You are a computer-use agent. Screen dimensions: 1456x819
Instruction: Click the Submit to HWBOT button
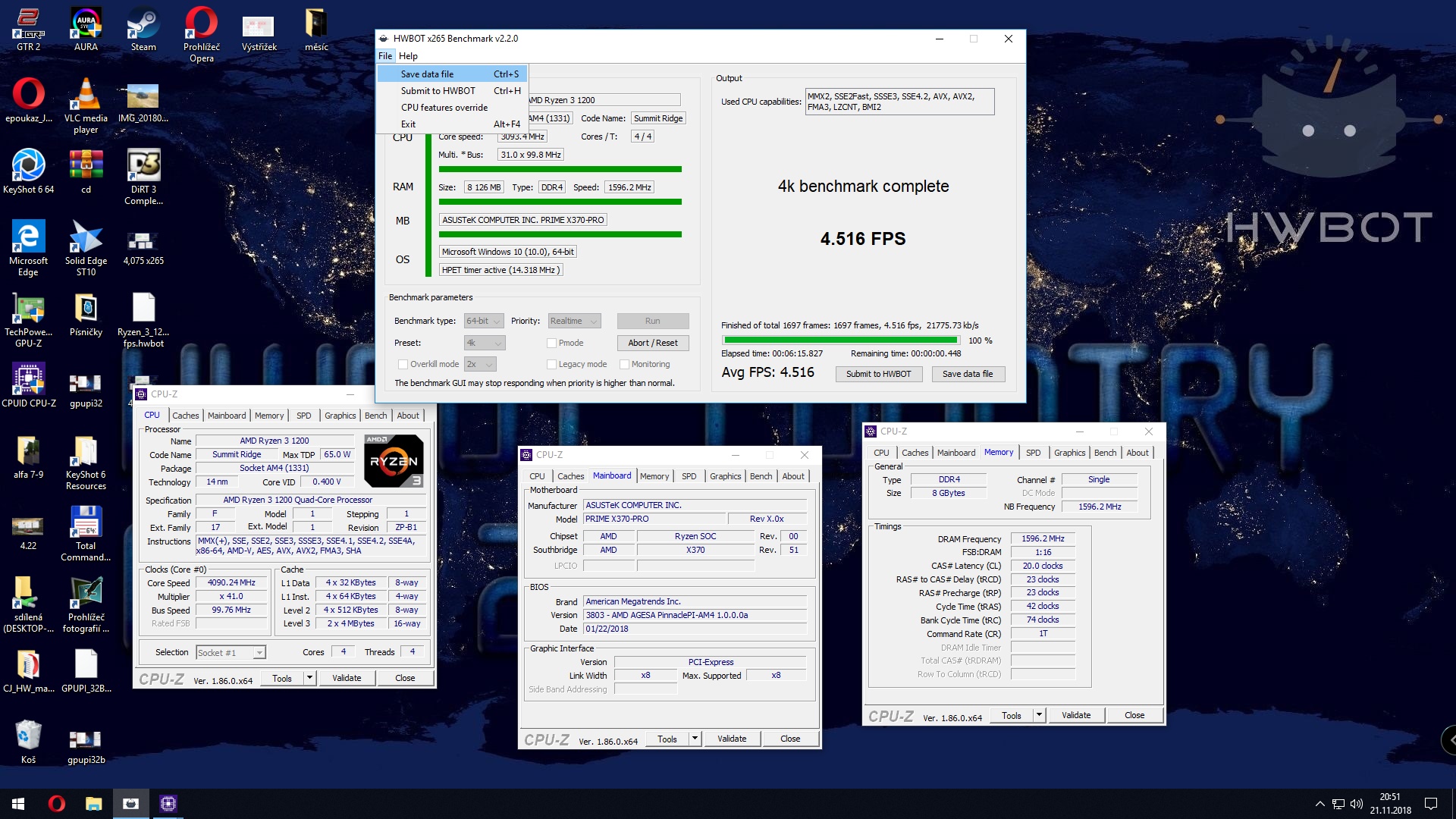(878, 374)
